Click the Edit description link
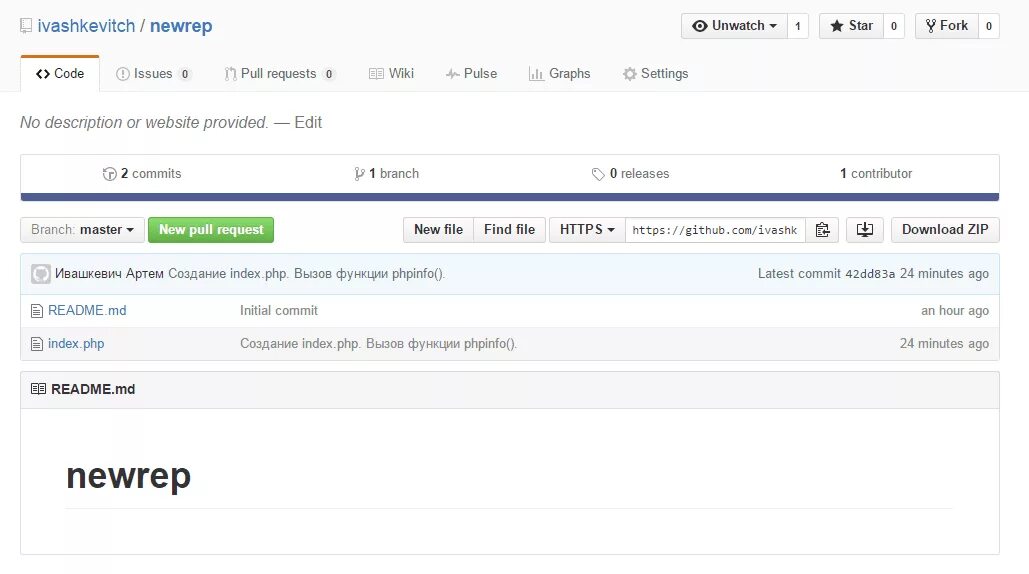This screenshot has height=574, width=1029. (308, 123)
